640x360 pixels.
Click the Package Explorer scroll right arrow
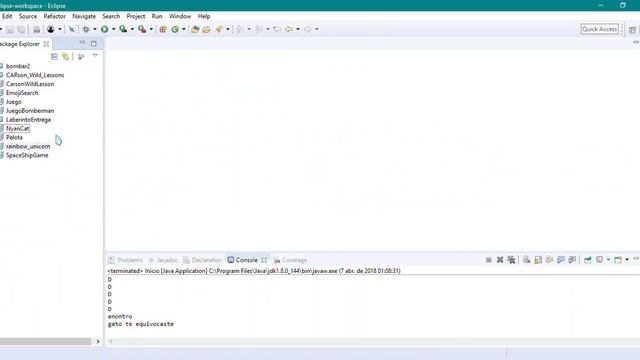(98, 341)
